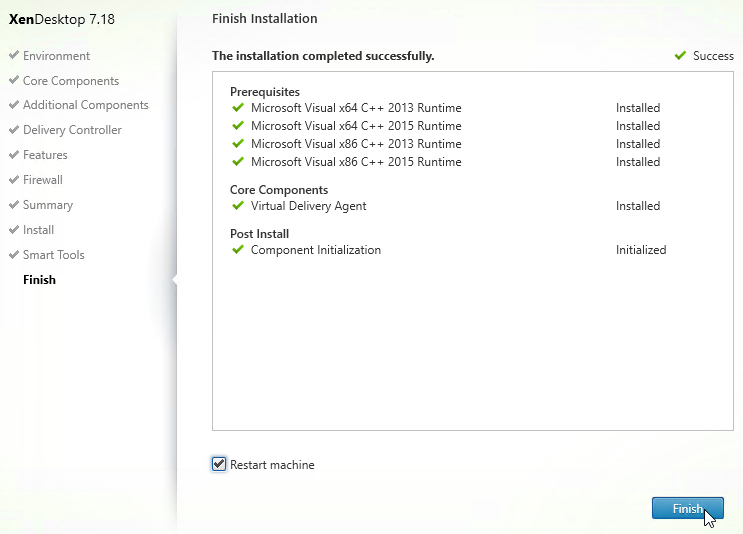Select the Additional Components sidebar step
743x534 pixels.
click(x=86, y=105)
